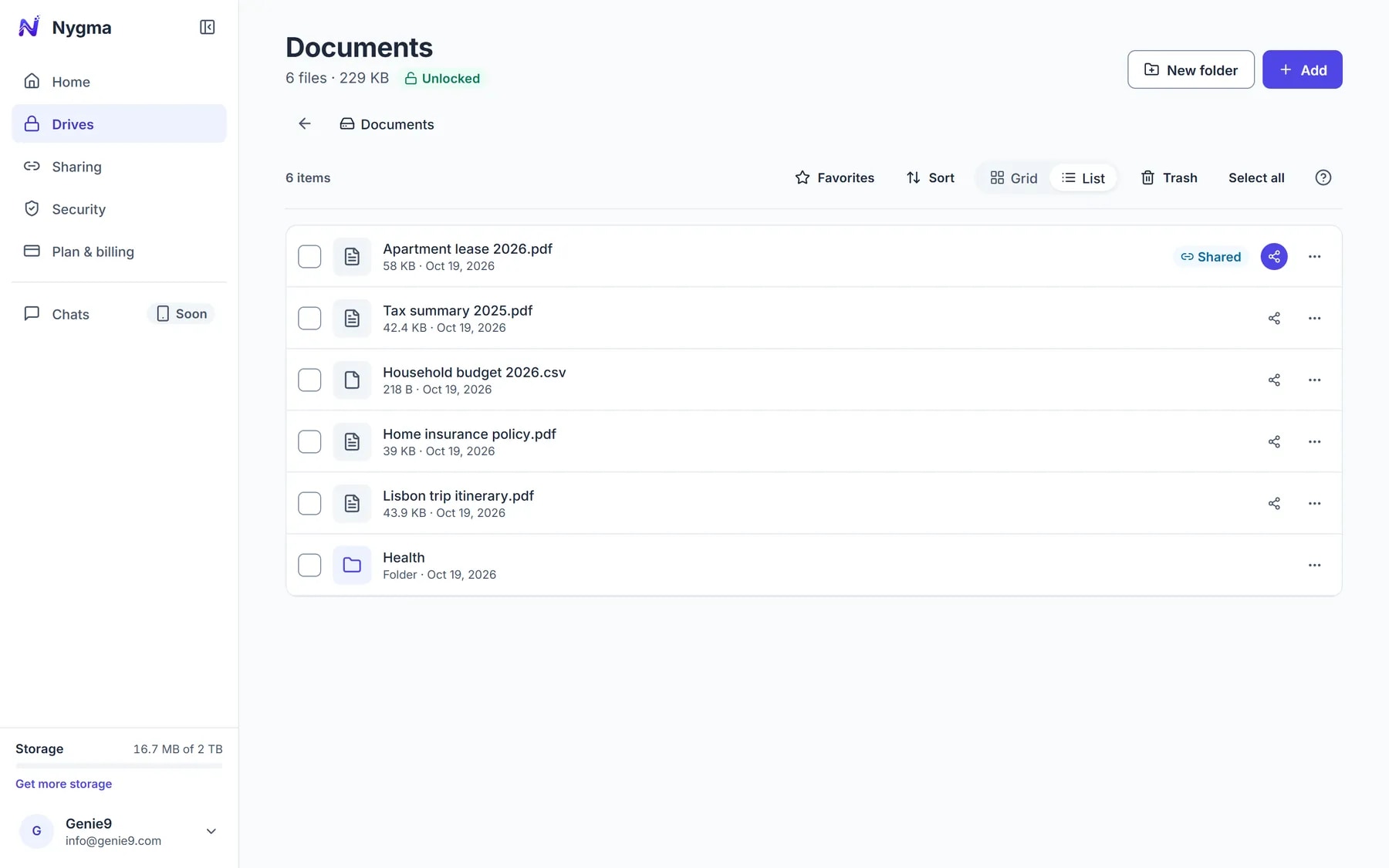Open more options for Apartment lease 2026.pdf
The image size is (1389, 868).
coord(1314,256)
